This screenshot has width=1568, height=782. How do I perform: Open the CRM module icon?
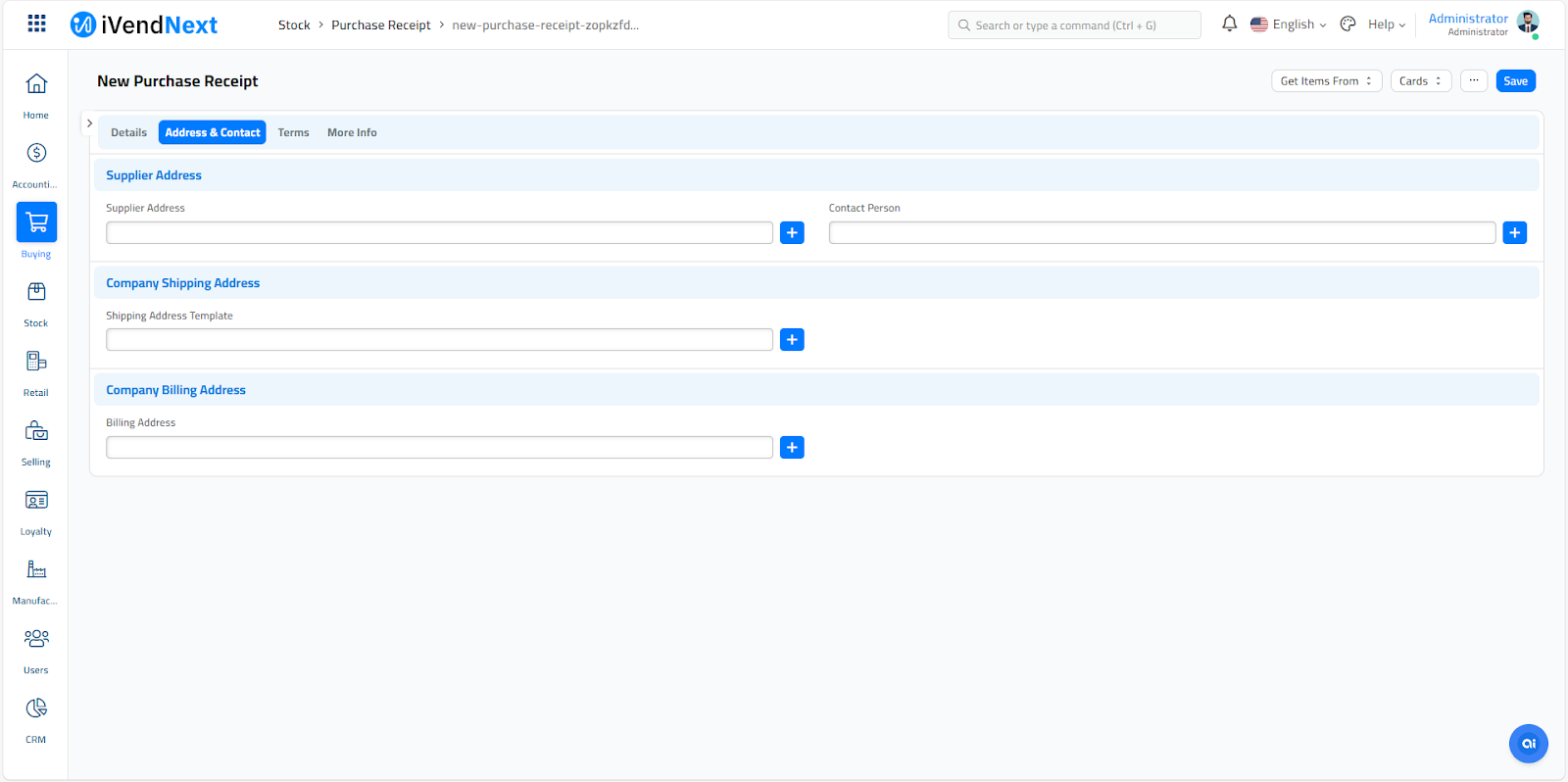click(36, 709)
